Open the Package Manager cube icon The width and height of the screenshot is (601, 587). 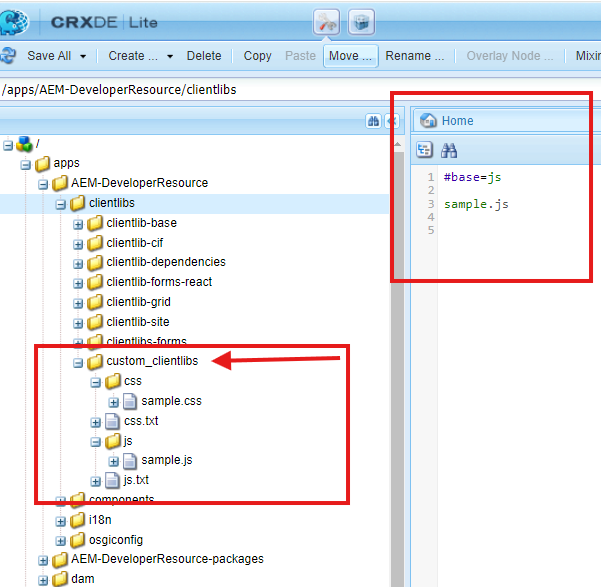pyautogui.click(x=362, y=21)
